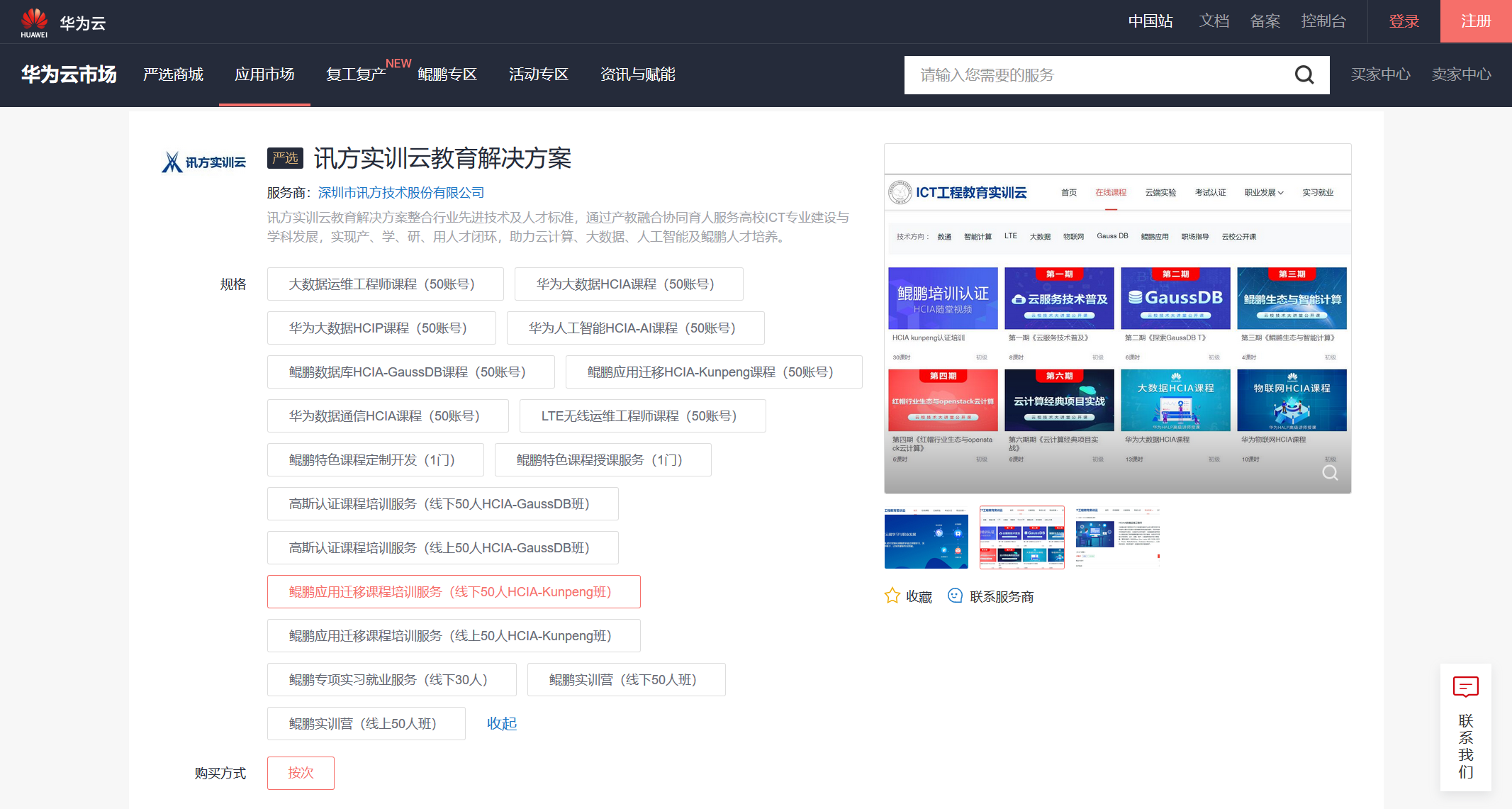Click the zoom magnifier on the product image

(1330, 473)
